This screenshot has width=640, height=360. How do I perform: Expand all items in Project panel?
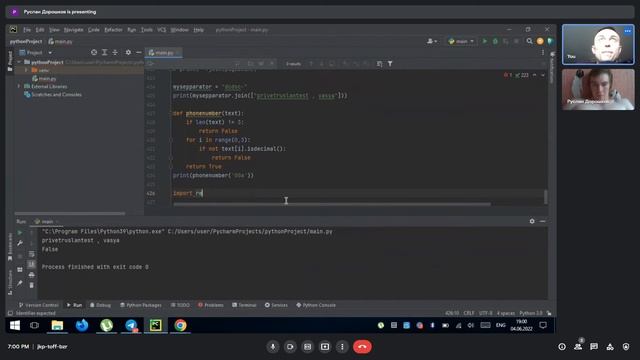click(104, 52)
